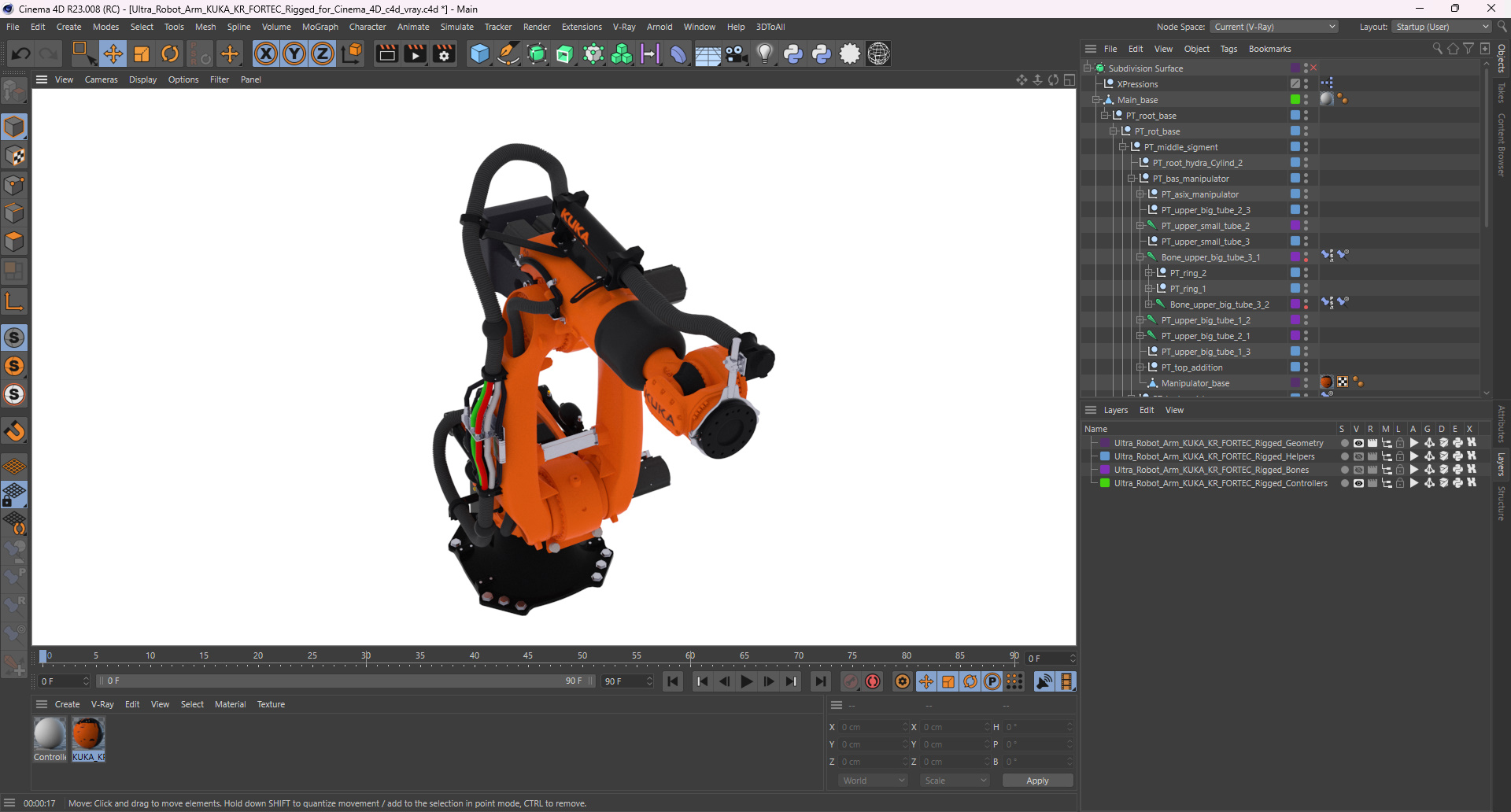
Task: Play animation forwards
Action: click(x=747, y=681)
